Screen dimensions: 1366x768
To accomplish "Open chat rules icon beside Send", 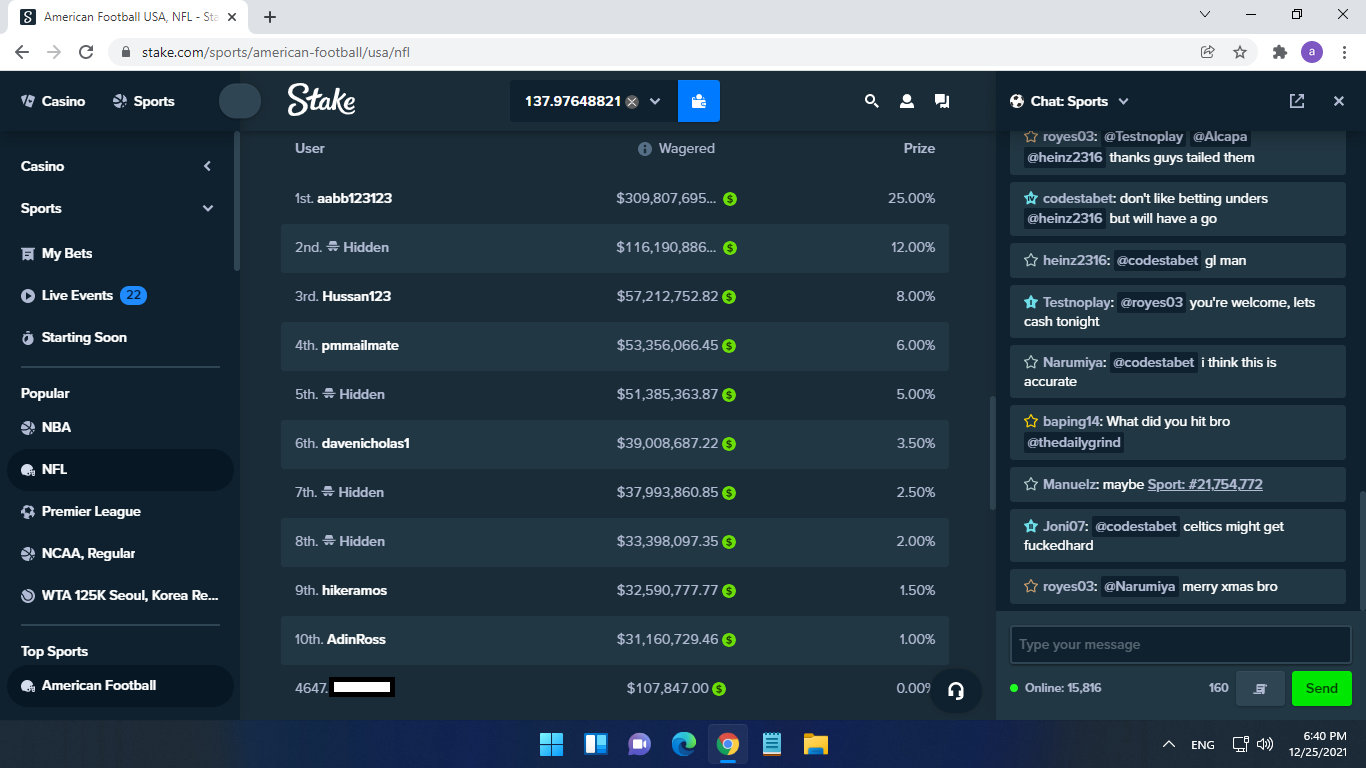I will 1260,688.
